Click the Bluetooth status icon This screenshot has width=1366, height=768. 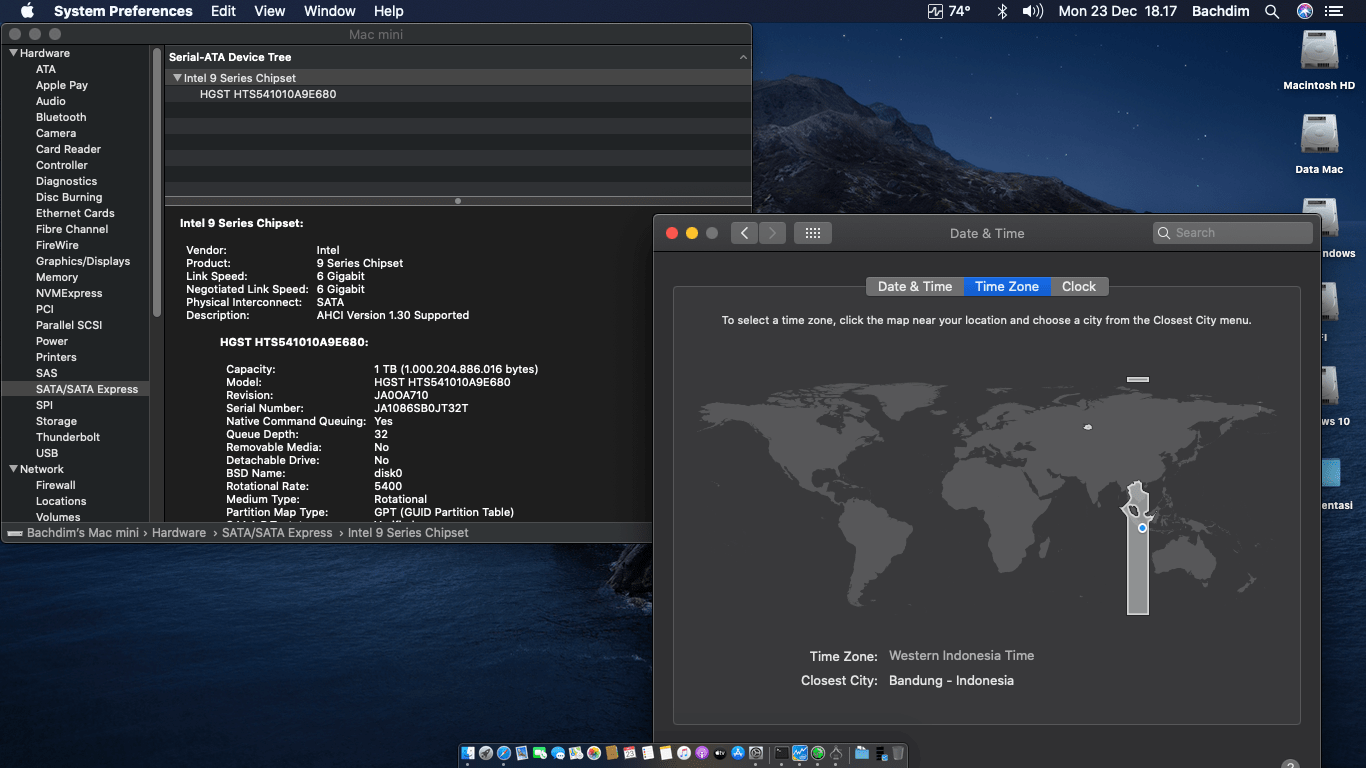[x=1002, y=11]
